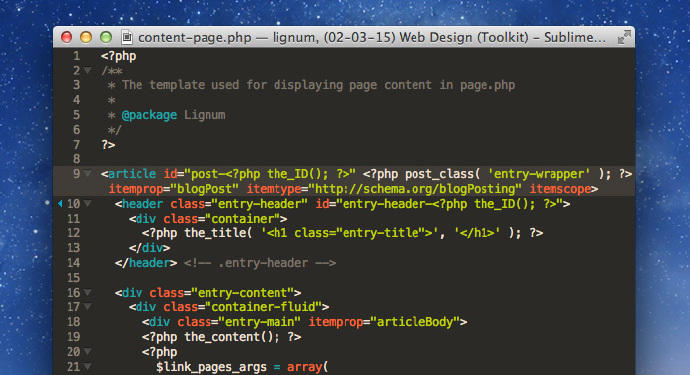690x375 pixels.
Task: Click the itemprop="blogPost" attribute
Action: (x=173, y=189)
